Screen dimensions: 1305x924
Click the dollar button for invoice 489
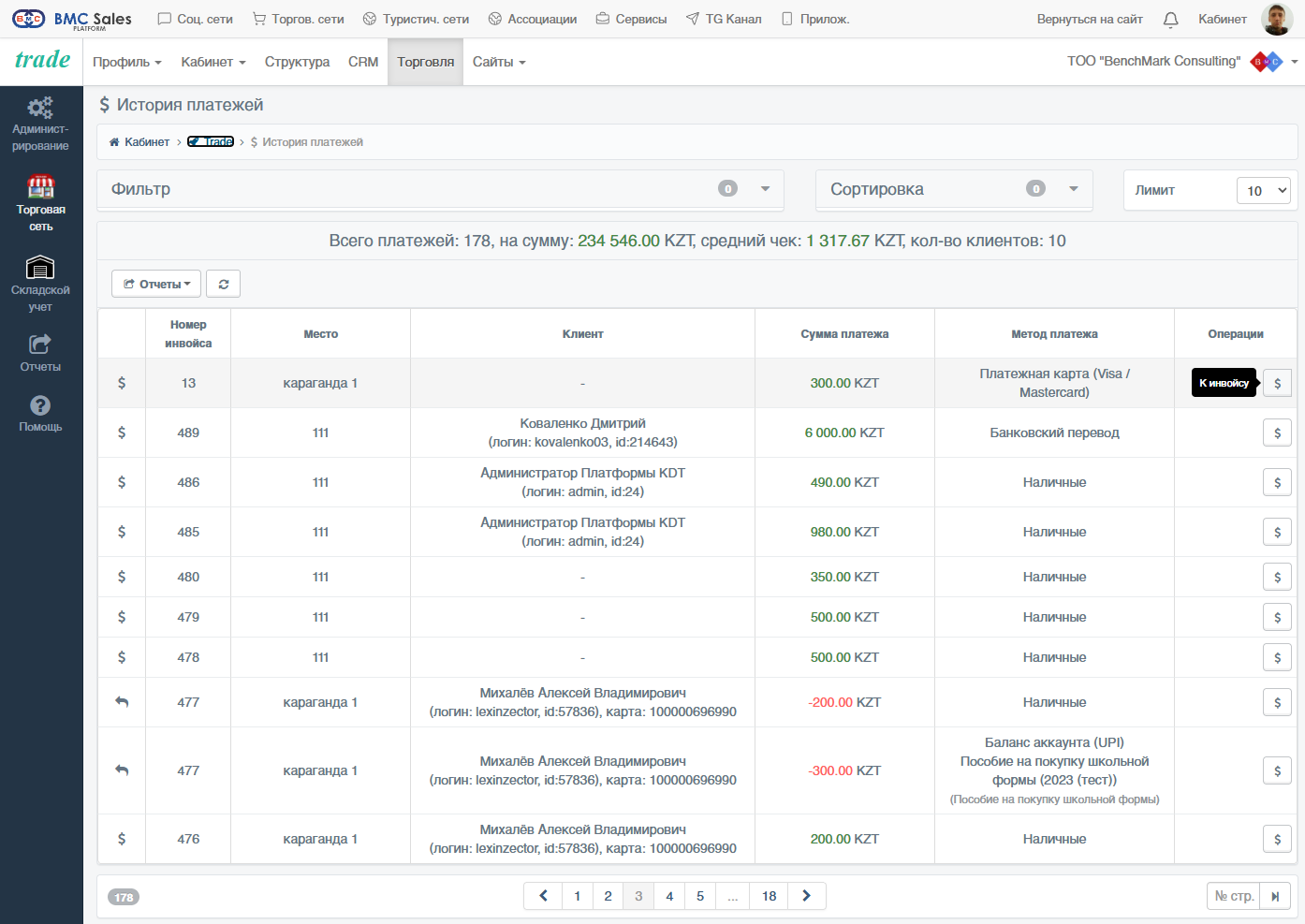point(1277,433)
